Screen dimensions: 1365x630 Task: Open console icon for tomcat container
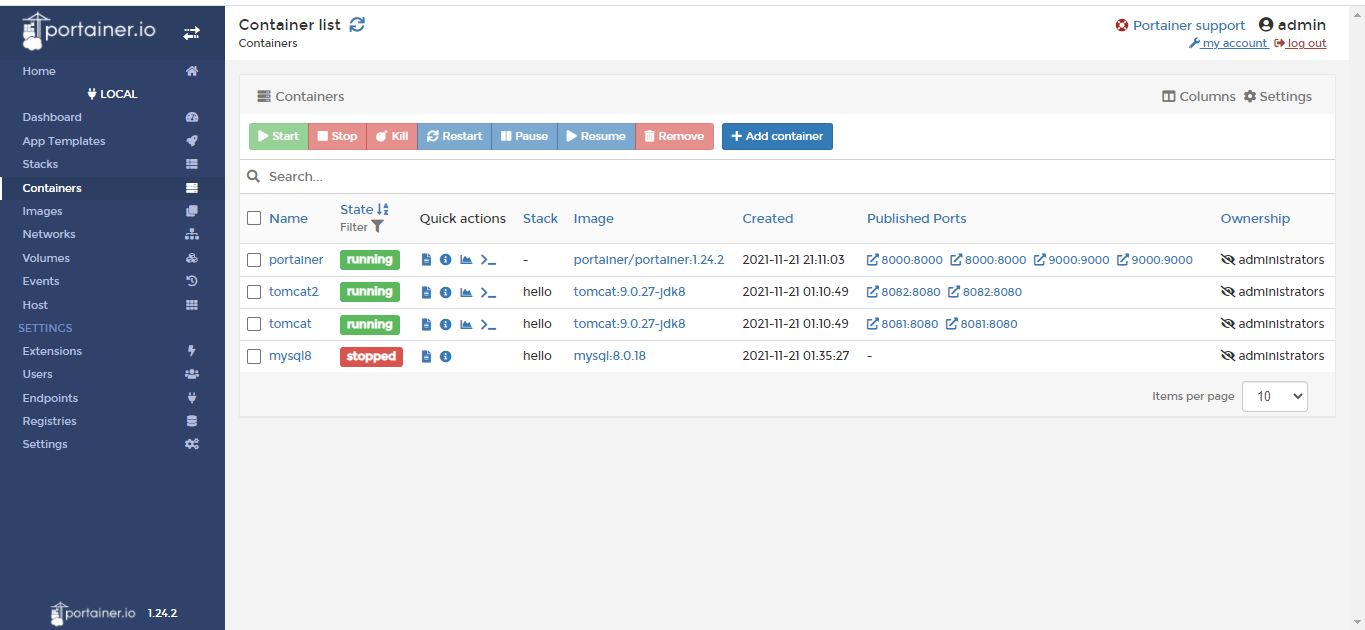(488, 324)
